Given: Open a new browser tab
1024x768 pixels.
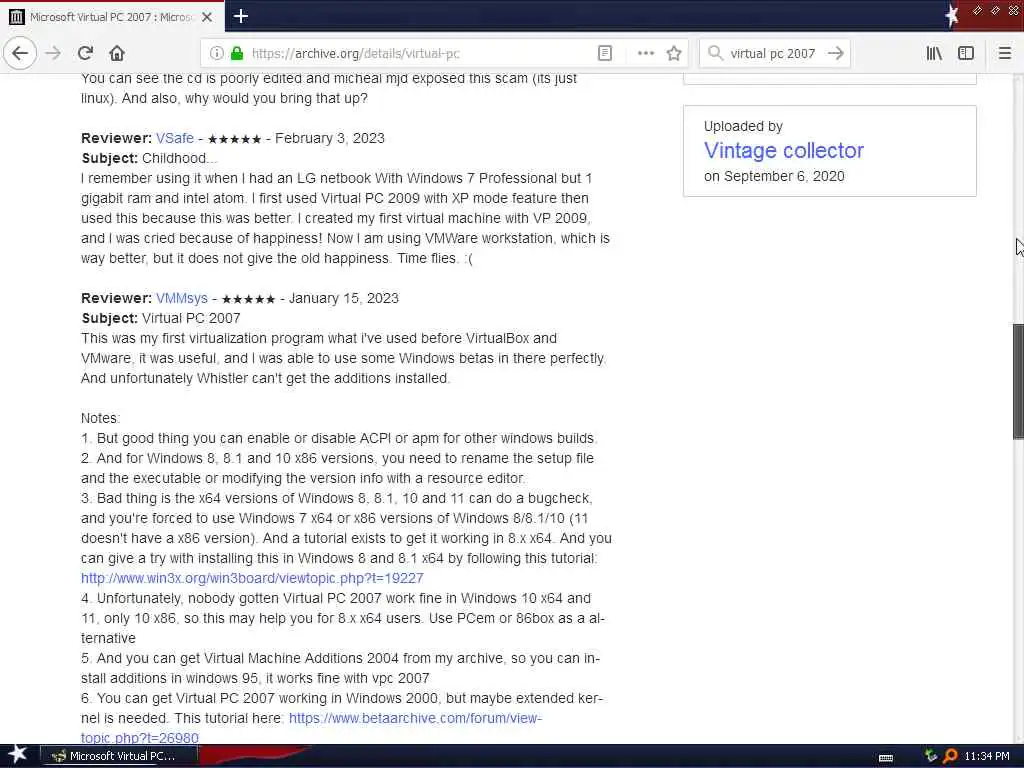Looking at the screenshot, I should coord(240,16).
